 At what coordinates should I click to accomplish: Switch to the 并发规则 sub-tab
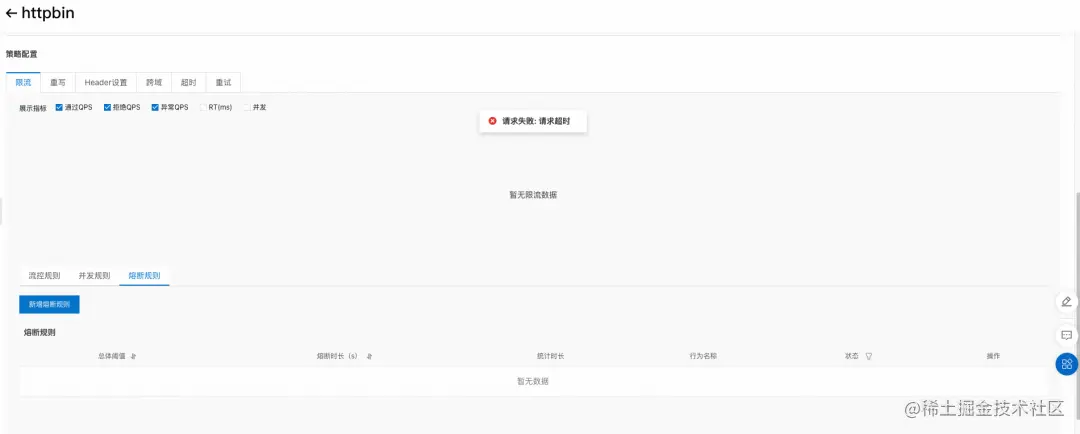click(94, 276)
